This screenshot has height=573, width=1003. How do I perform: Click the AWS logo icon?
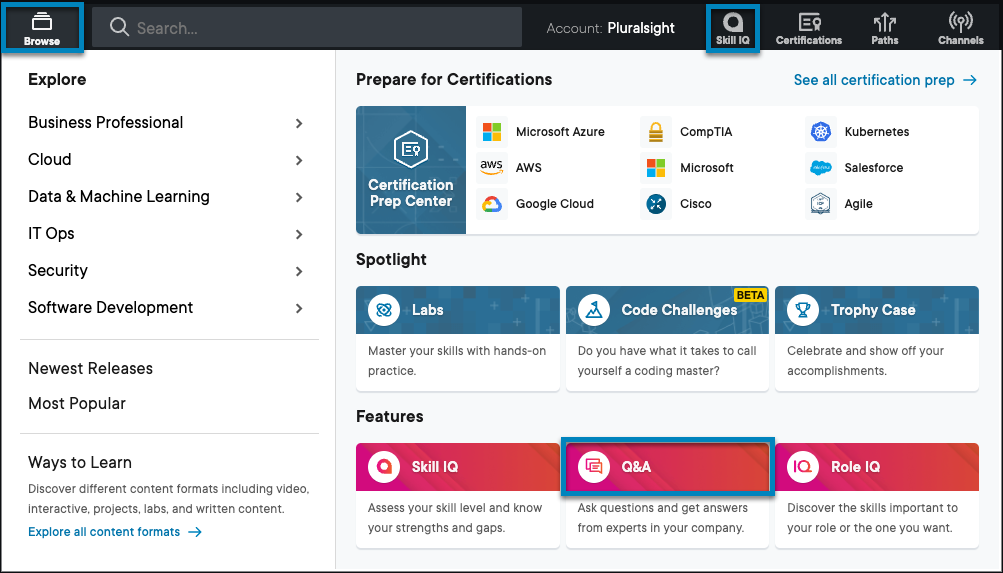492,168
